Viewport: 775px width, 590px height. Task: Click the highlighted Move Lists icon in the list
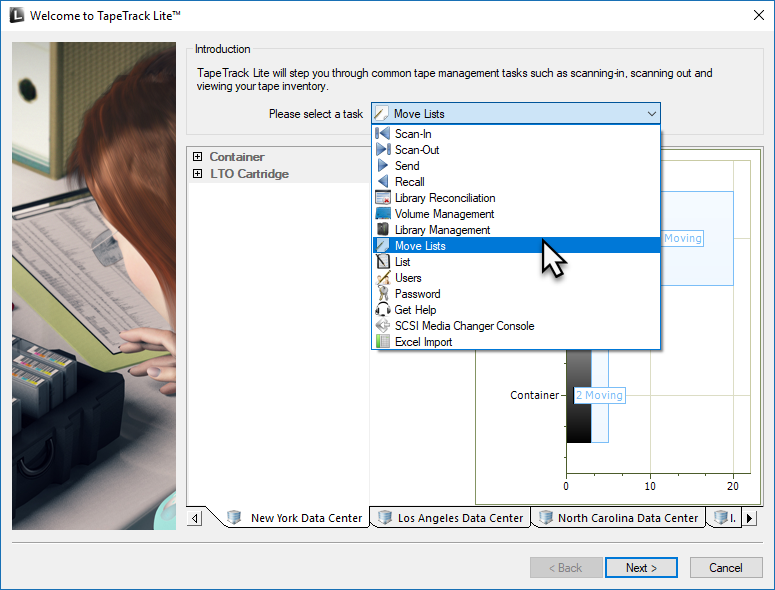coord(383,246)
